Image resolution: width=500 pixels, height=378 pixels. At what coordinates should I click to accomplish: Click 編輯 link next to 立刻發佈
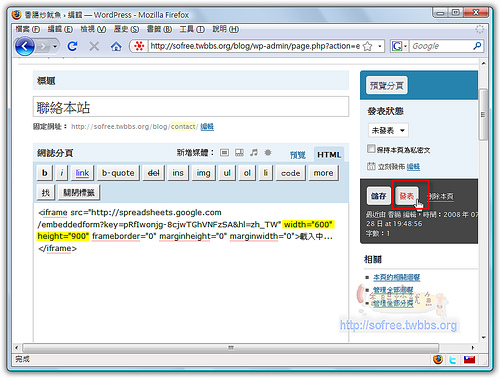coord(413,167)
